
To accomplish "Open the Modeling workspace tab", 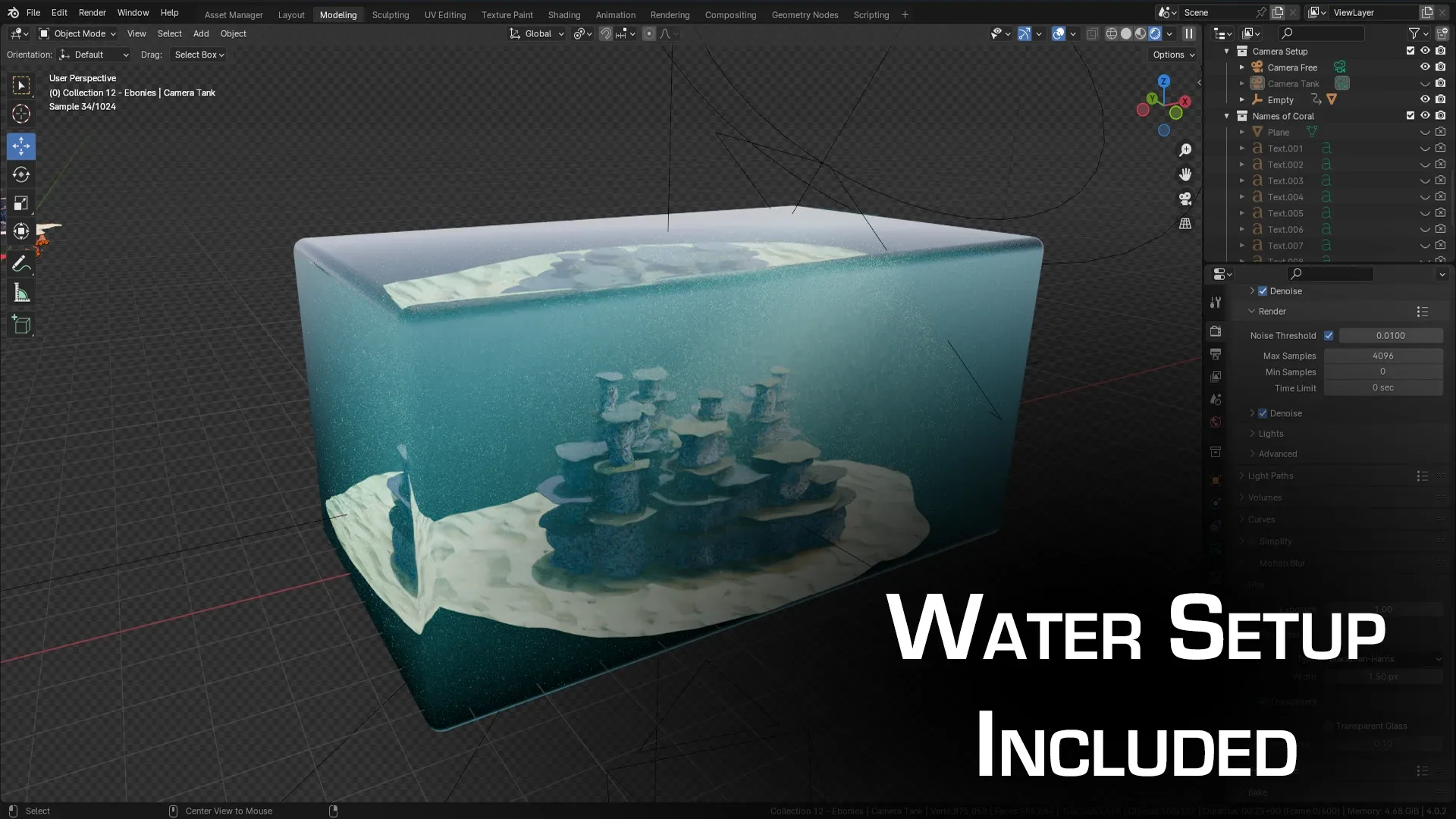I will 338,14.
